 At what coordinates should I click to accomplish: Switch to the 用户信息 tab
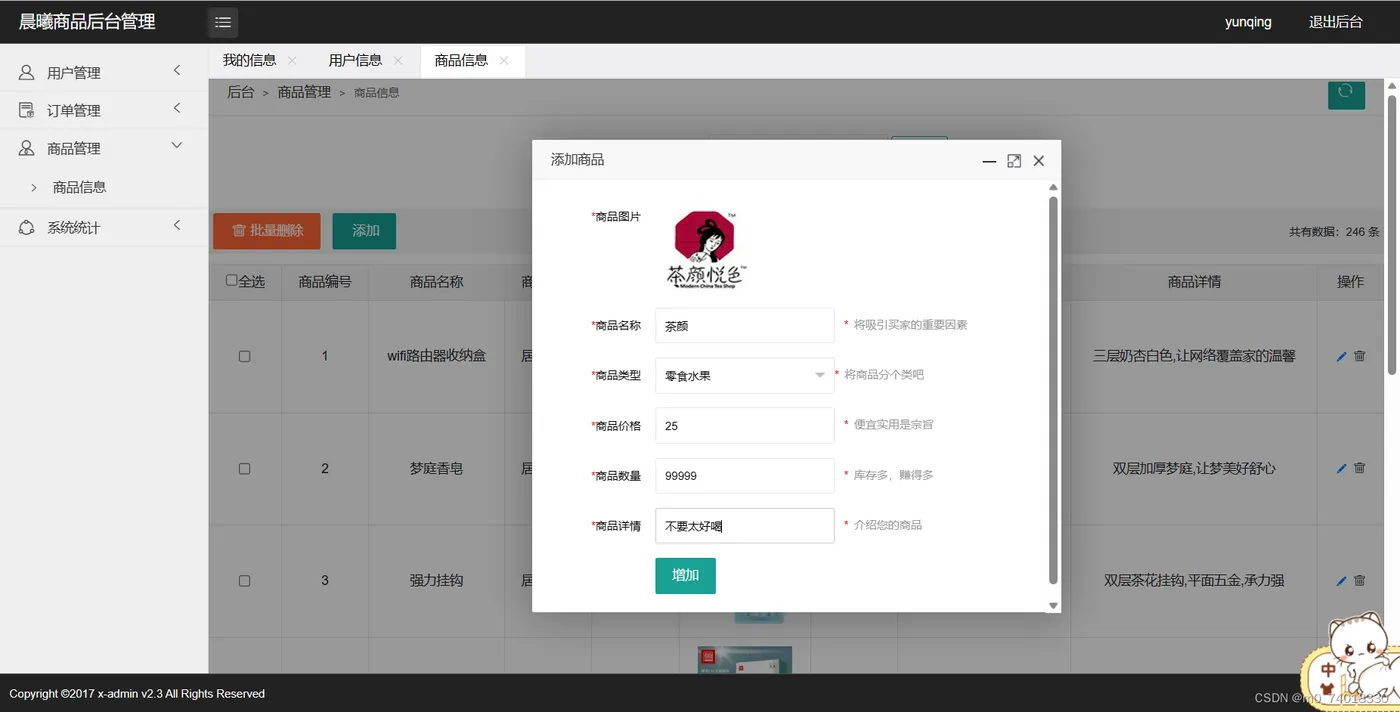pos(355,61)
